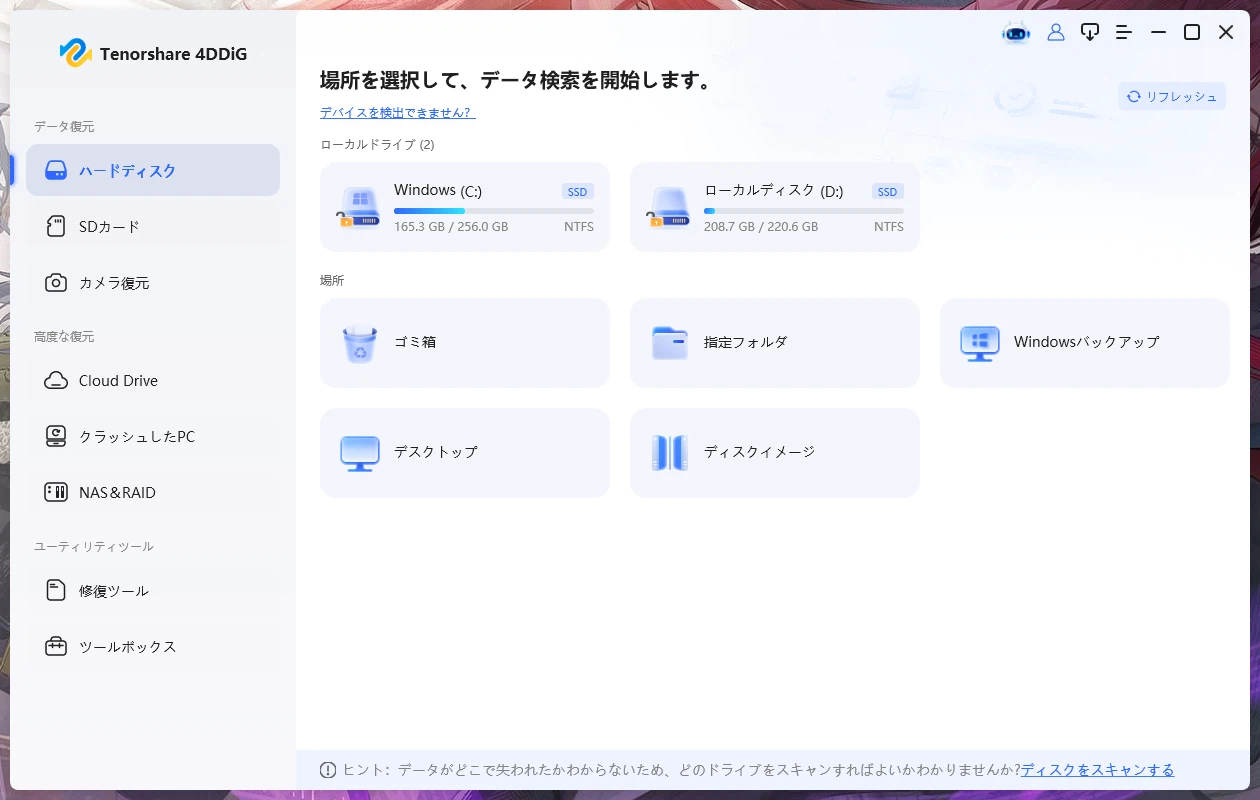This screenshot has width=1260, height=800.
Task: Open Cloud Drive recovery option
Action: tap(153, 380)
